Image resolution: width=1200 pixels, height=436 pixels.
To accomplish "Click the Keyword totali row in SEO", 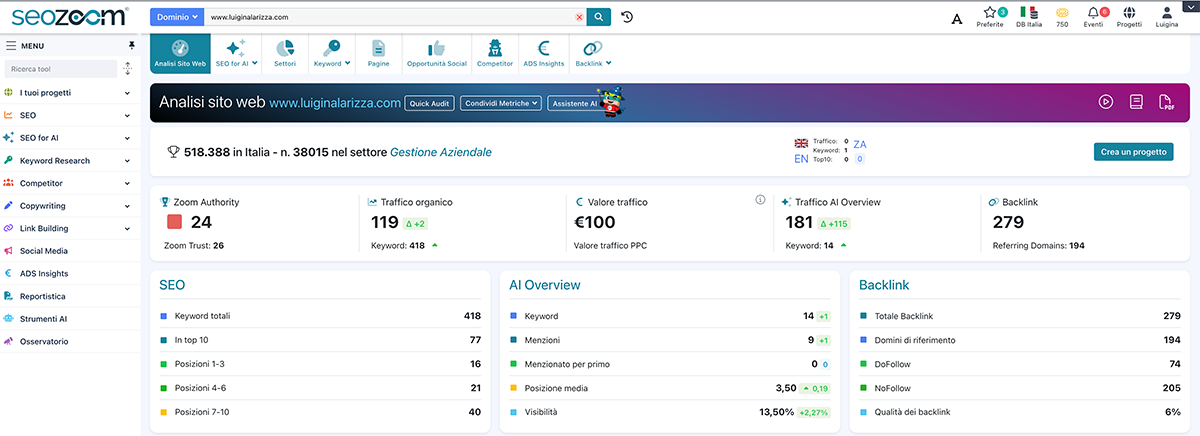I will pos(320,316).
